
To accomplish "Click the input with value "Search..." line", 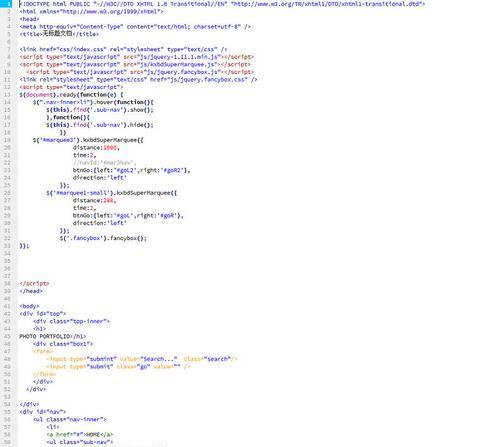I will (142, 359).
